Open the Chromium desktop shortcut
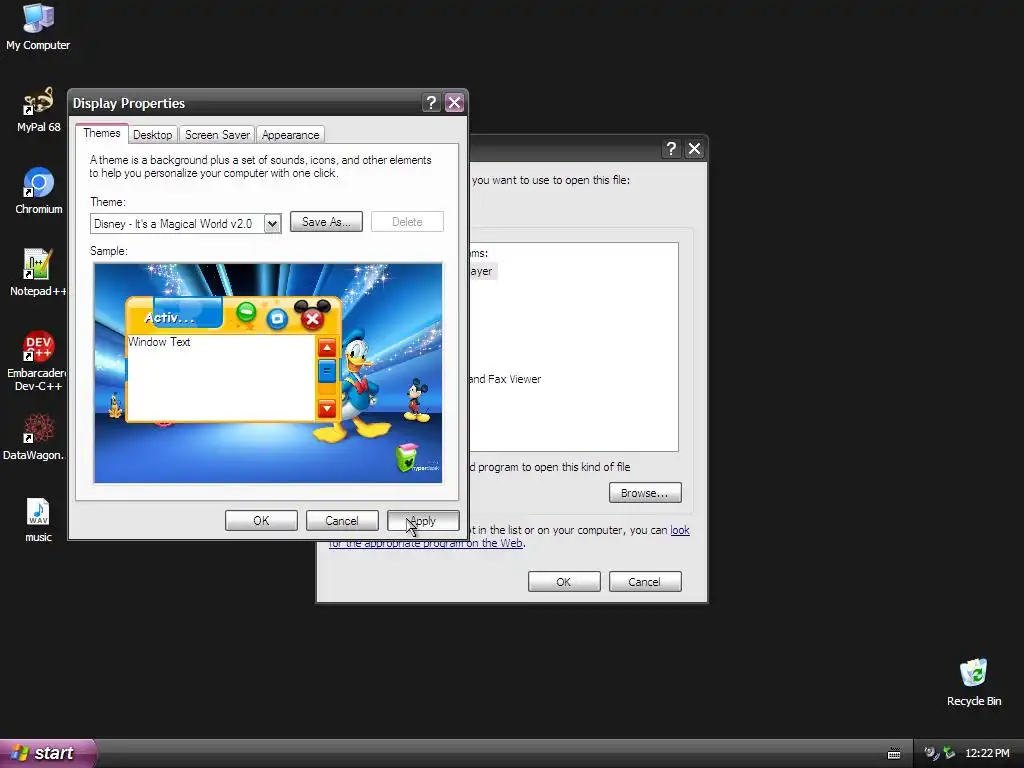Viewport: 1024px width, 768px height. (39, 191)
